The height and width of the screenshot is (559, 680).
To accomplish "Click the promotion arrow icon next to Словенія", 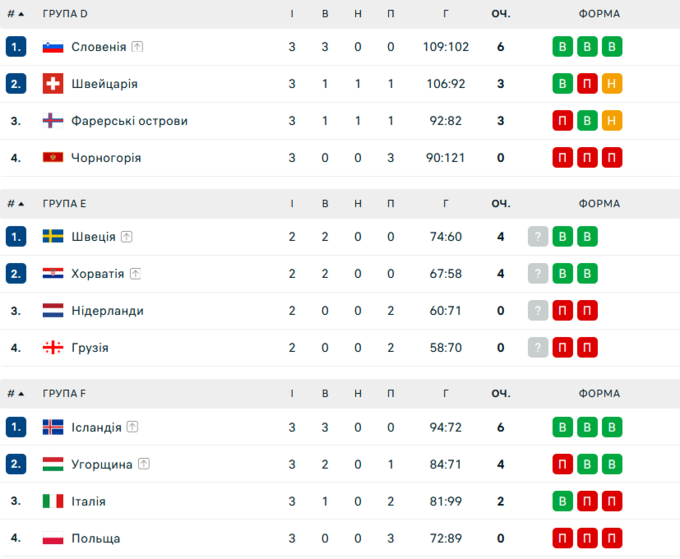I will point(137,47).
